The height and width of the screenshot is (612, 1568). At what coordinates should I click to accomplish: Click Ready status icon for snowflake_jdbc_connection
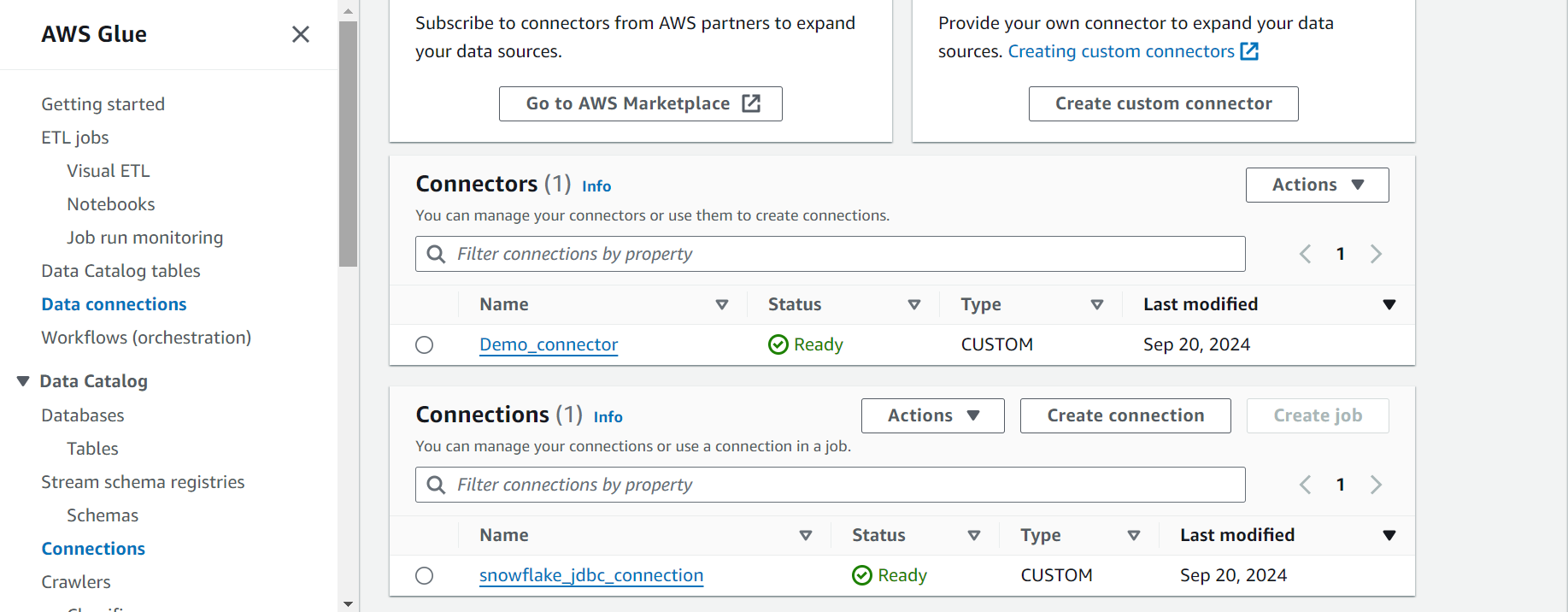point(862,575)
